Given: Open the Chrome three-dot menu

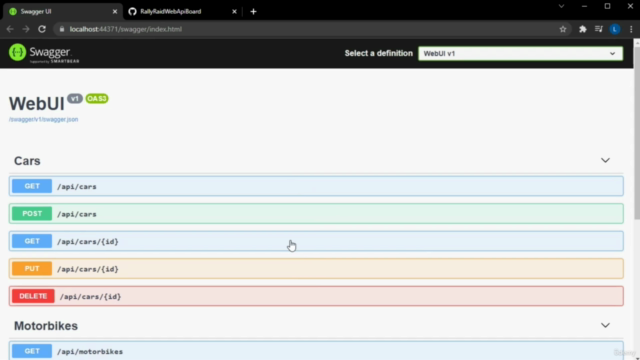Looking at the screenshot, I should click(x=631, y=29).
